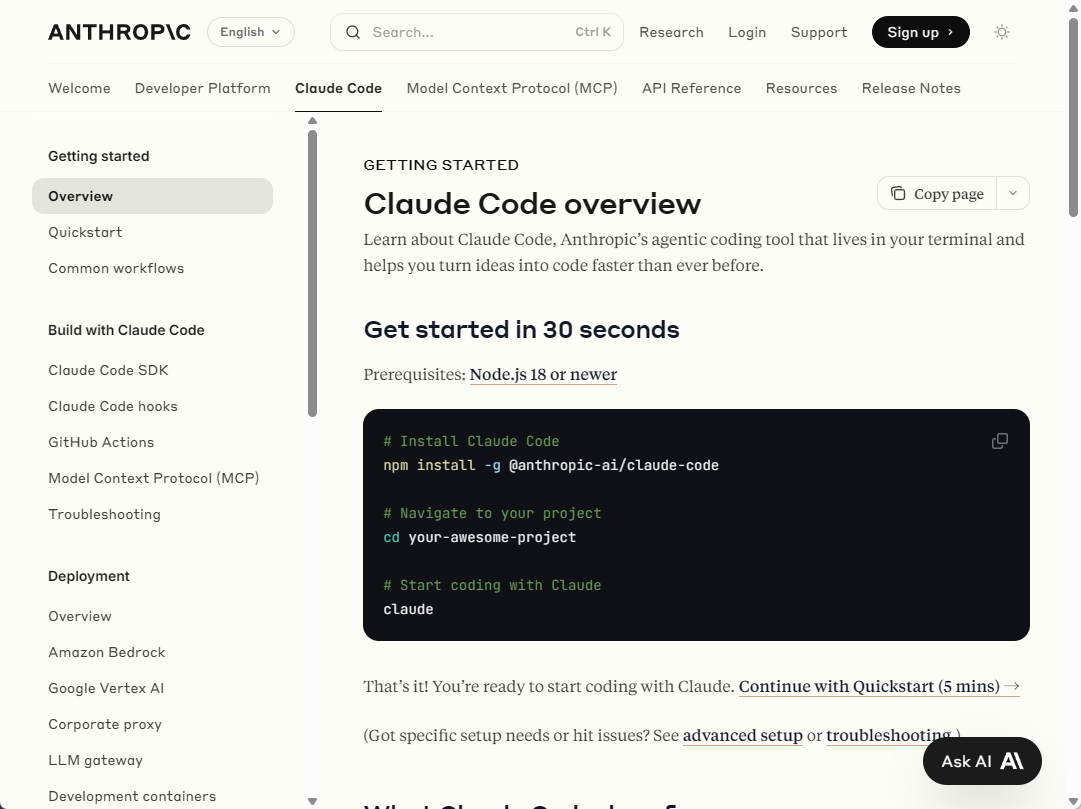This screenshot has width=1081, height=809.
Task: Switch to the Developer Platform tab
Action: pos(203,88)
